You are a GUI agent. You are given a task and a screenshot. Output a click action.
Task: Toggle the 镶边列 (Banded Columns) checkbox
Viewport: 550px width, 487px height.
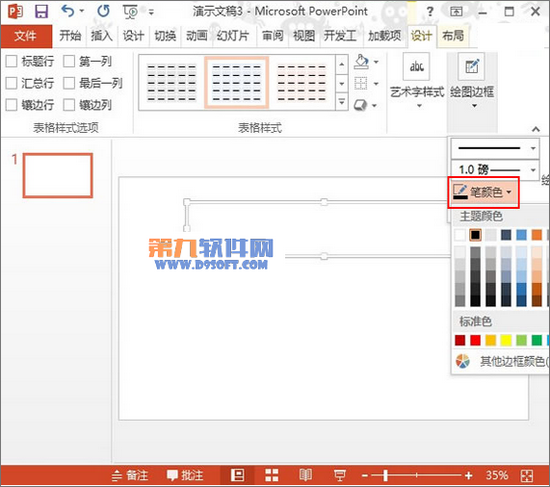pyautogui.click(x=69, y=105)
